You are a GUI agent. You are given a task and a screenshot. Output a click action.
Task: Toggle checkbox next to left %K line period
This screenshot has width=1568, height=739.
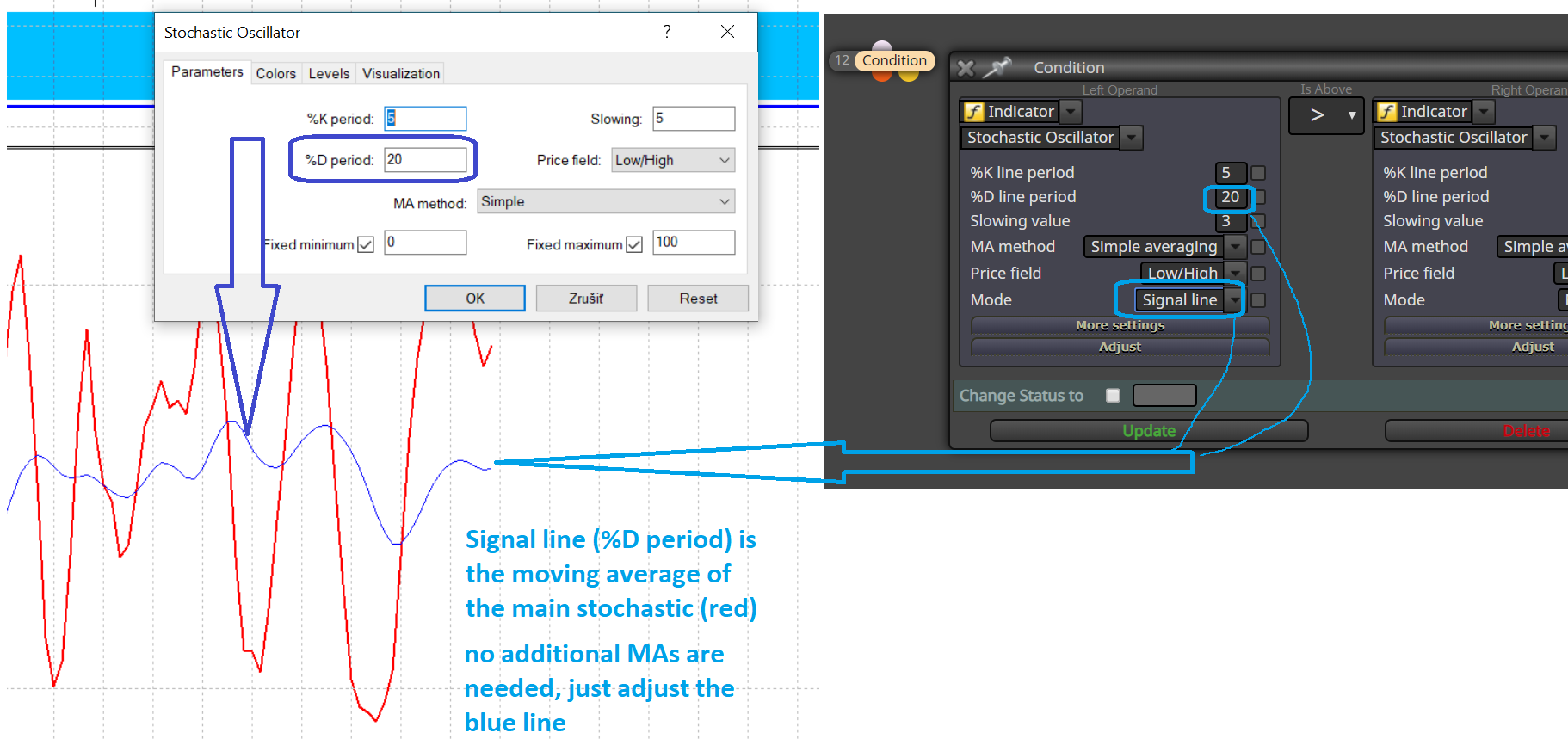[x=1258, y=173]
